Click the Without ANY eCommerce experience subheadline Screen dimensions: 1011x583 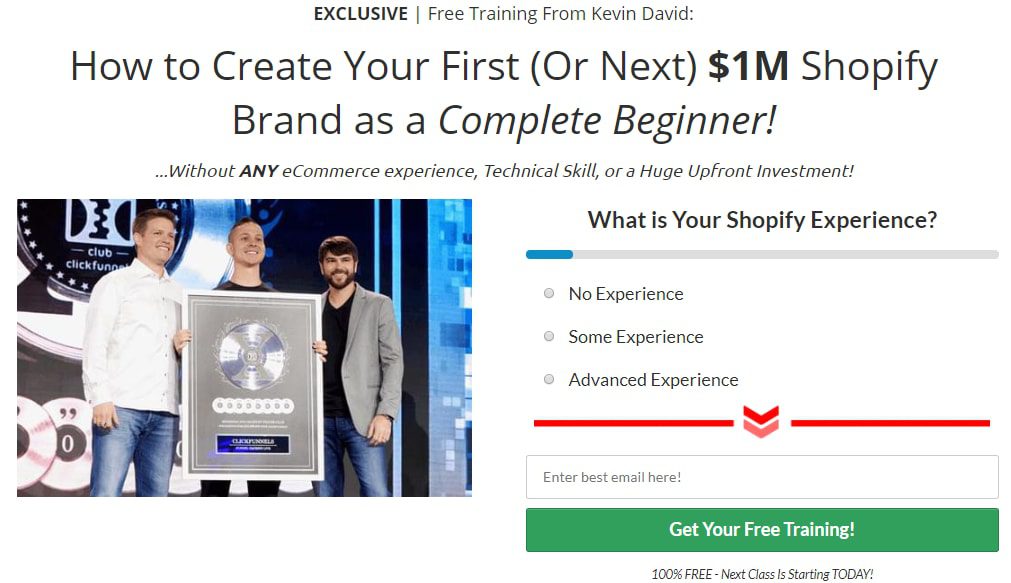(504, 171)
